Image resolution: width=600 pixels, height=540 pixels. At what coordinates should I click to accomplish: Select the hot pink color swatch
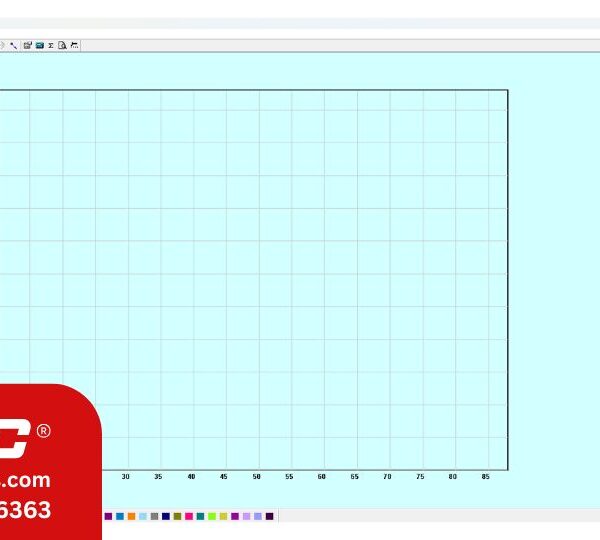click(189, 516)
